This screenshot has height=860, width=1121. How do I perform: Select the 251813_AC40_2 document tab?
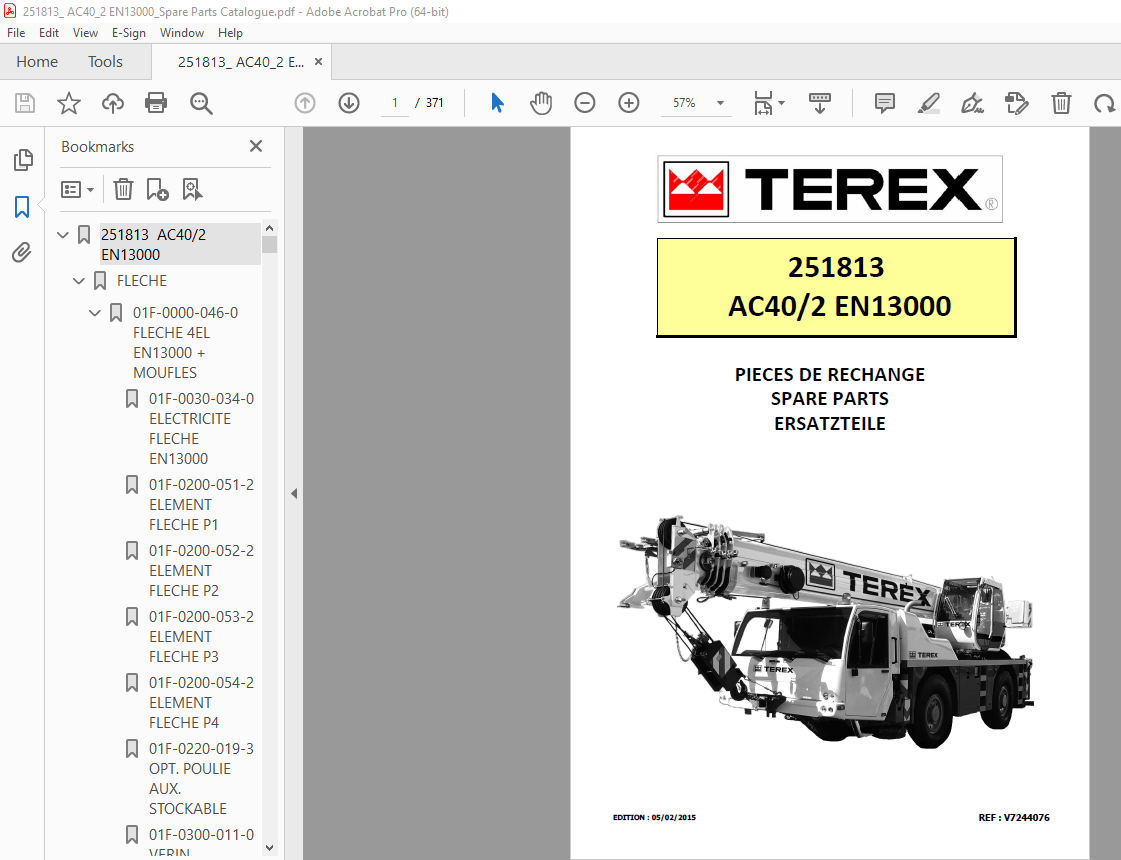pos(240,62)
